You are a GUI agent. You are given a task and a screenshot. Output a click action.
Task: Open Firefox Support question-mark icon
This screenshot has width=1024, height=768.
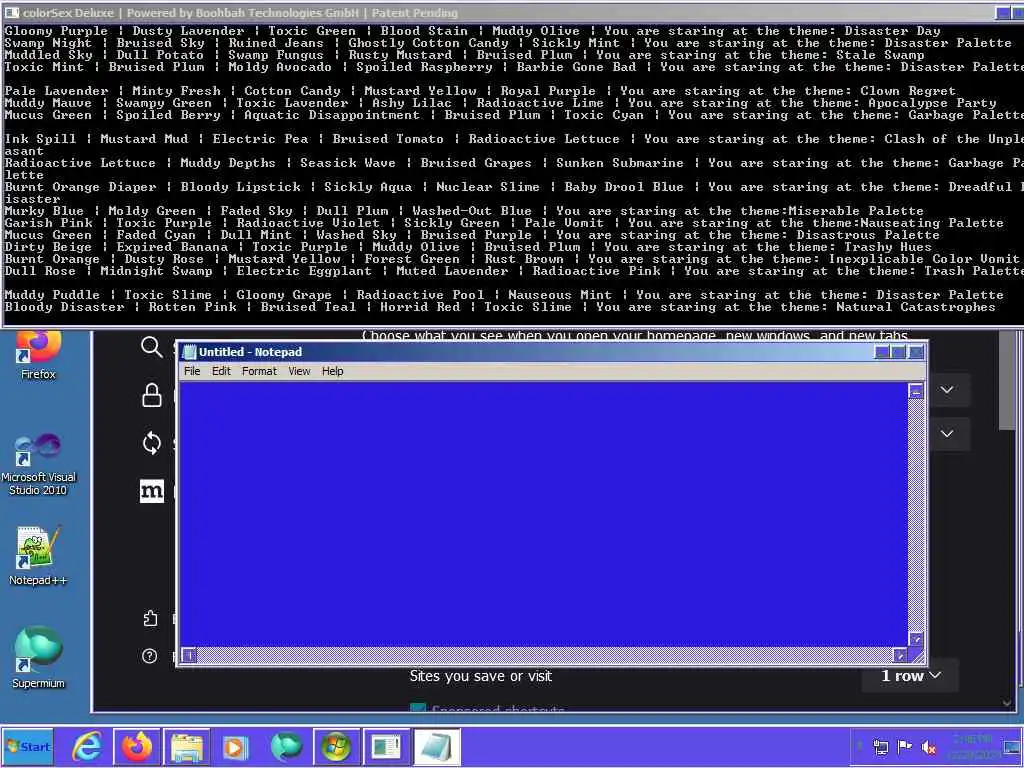point(150,656)
